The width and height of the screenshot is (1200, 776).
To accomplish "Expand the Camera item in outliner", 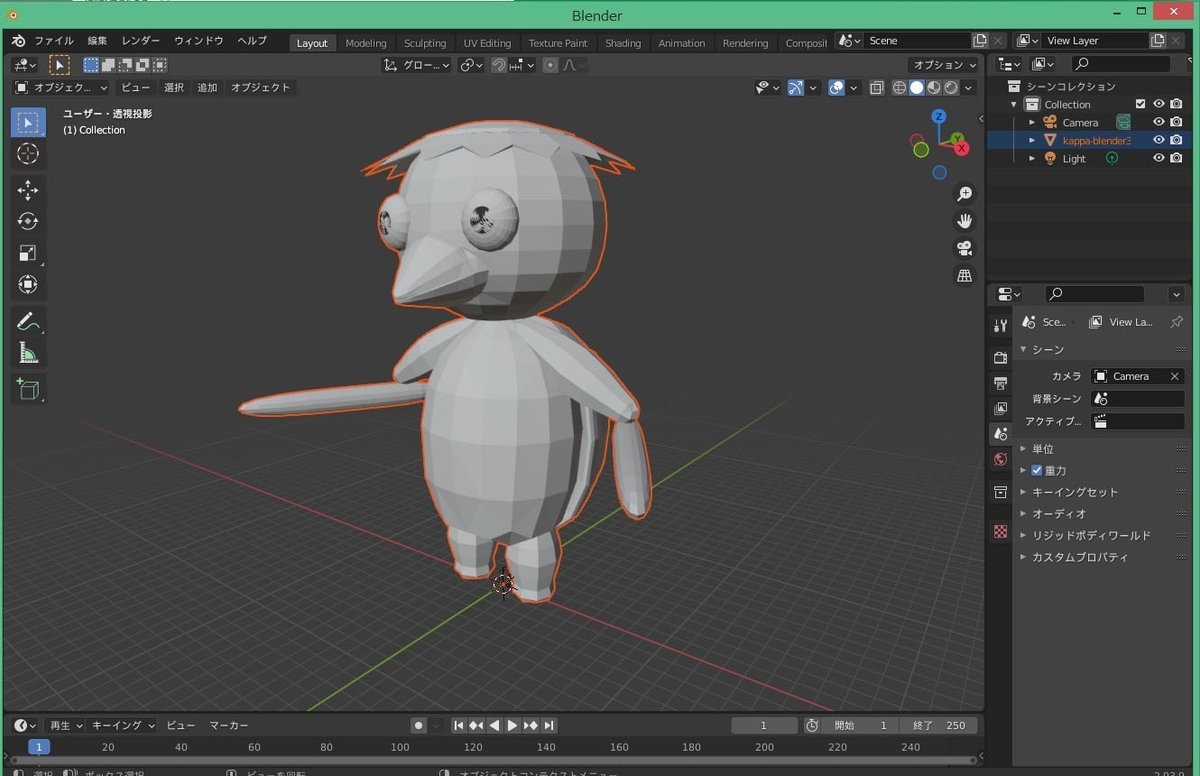I will (1032, 122).
